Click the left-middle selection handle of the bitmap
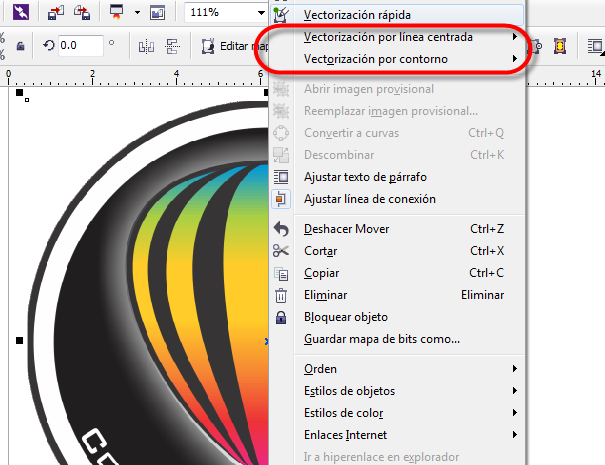Screen dimensions: 605x465 click(19, 340)
